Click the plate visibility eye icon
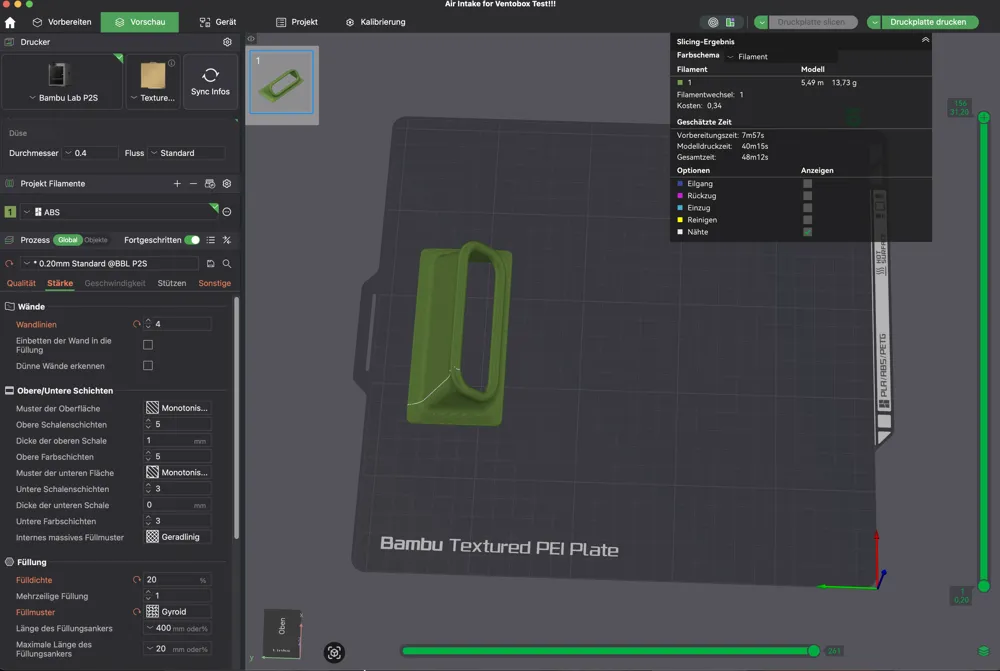This screenshot has width=1000, height=671. (251, 39)
